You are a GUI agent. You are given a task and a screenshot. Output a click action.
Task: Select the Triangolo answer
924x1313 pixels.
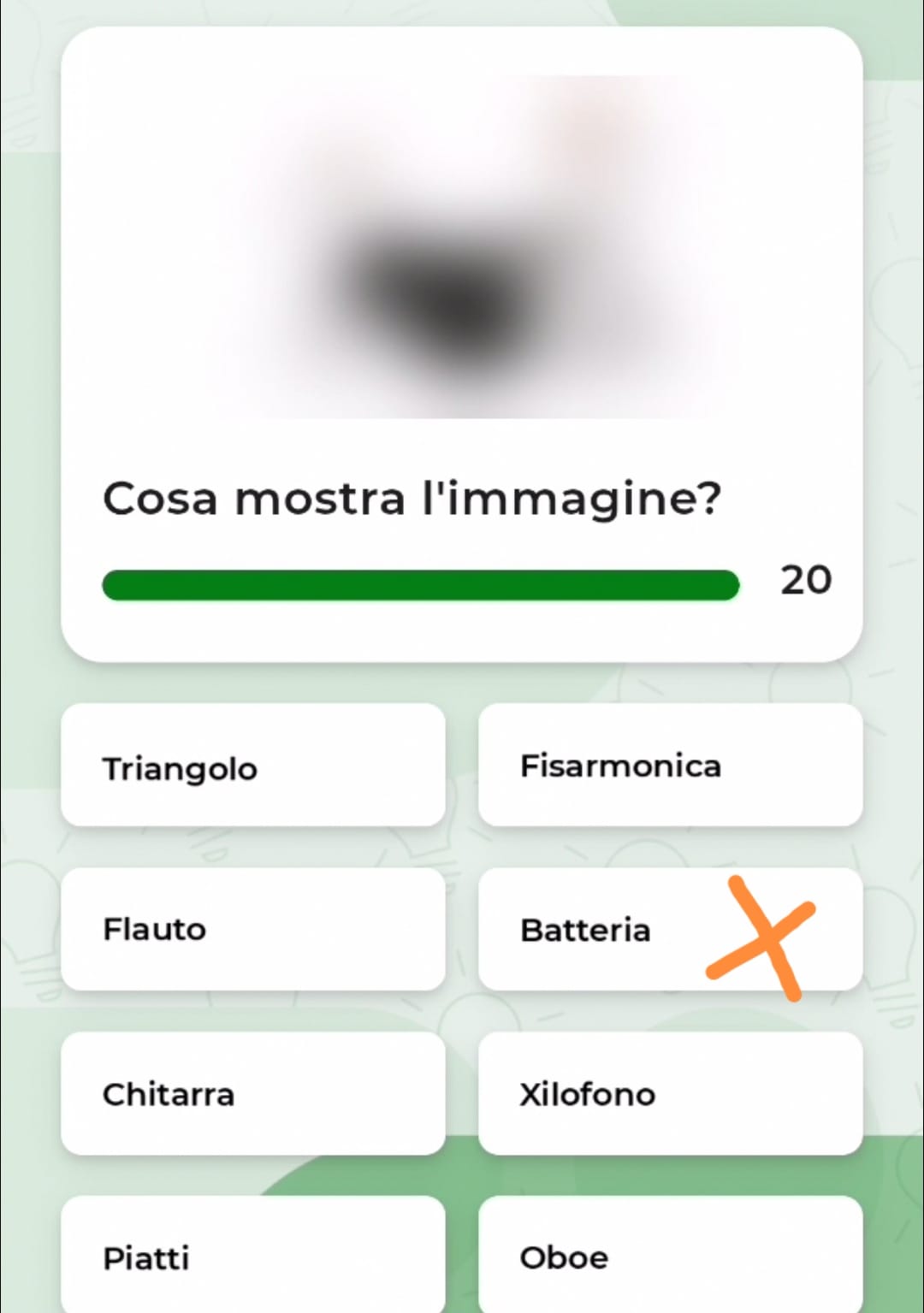click(x=252, y=766)
